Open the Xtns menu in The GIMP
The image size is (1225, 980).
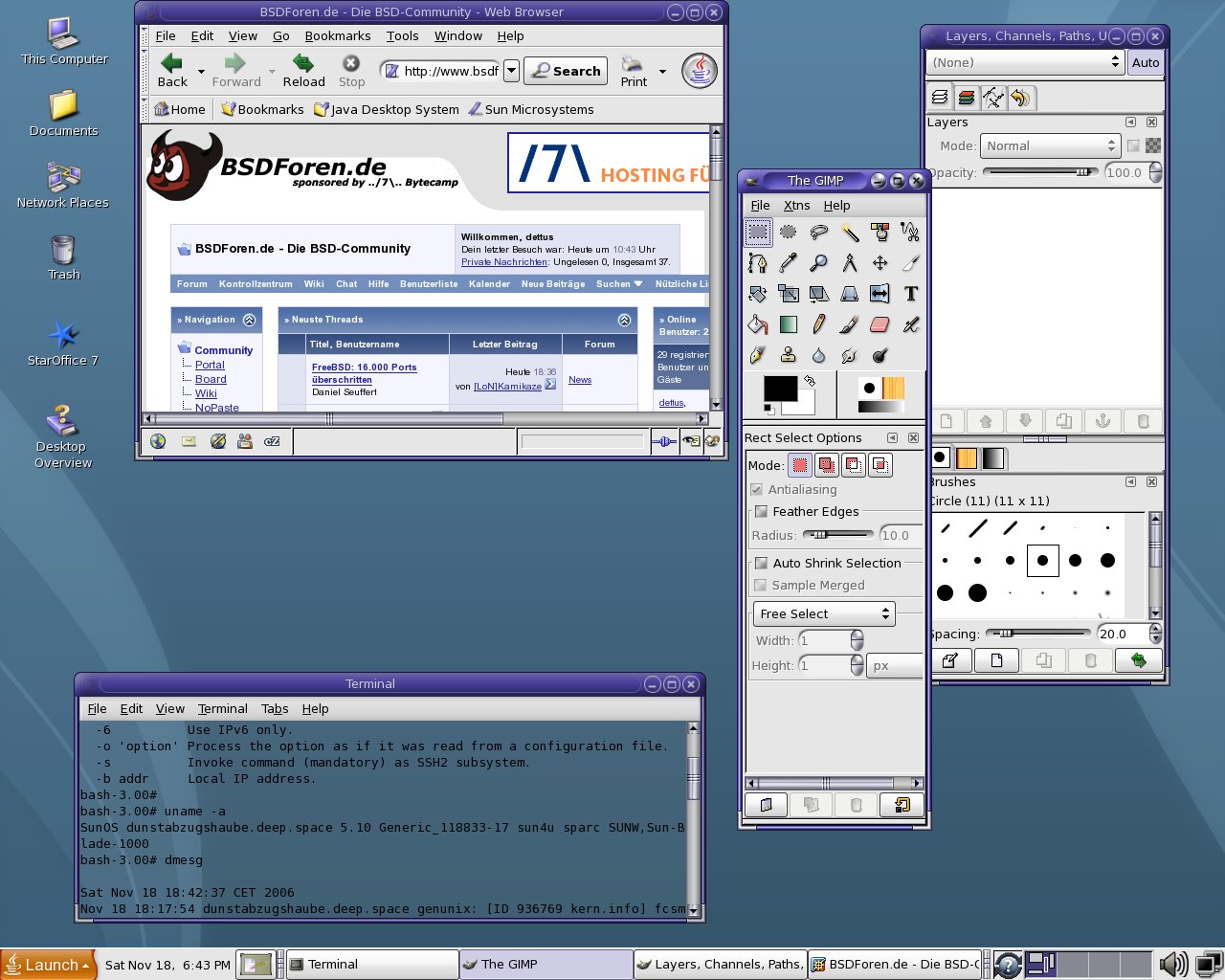click(x=796, y=205)
